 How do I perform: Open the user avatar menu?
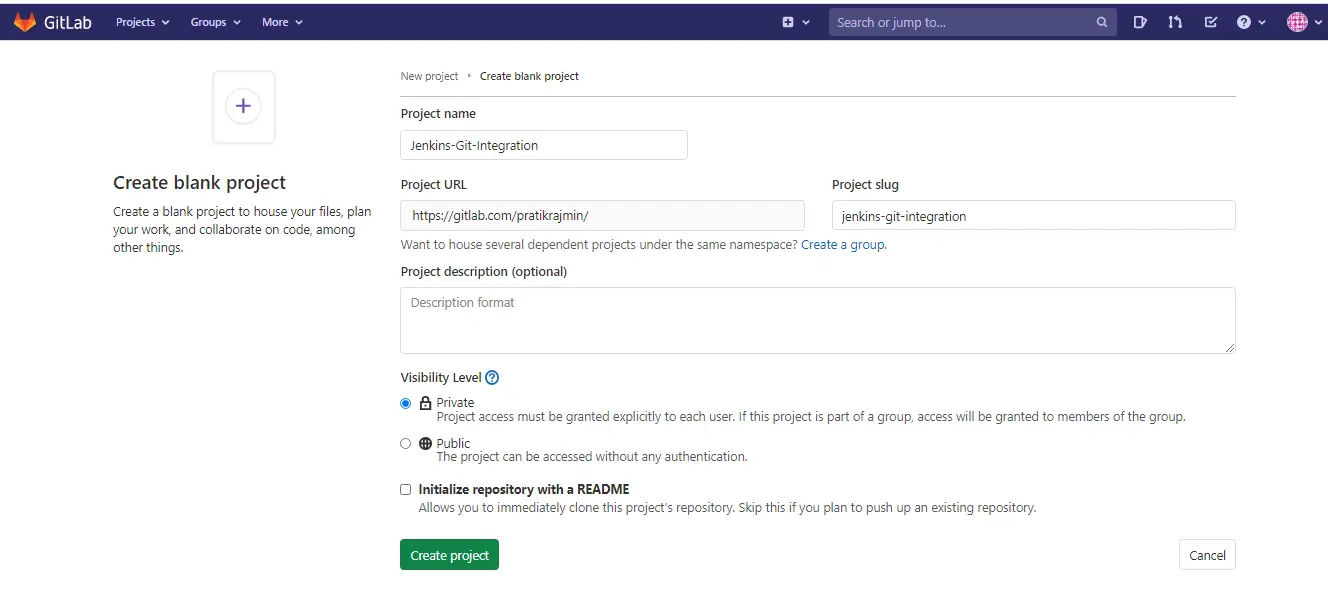[1297, 22]
